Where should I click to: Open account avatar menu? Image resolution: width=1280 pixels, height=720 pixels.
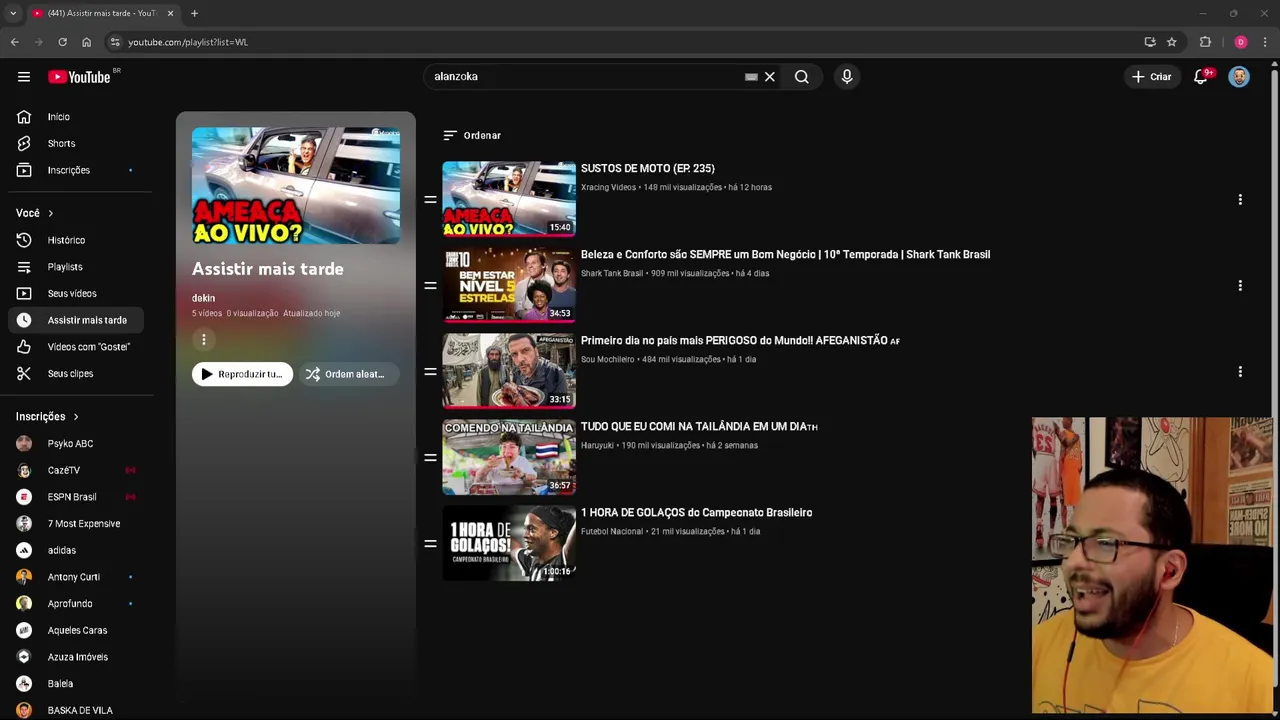(1239, 77)
